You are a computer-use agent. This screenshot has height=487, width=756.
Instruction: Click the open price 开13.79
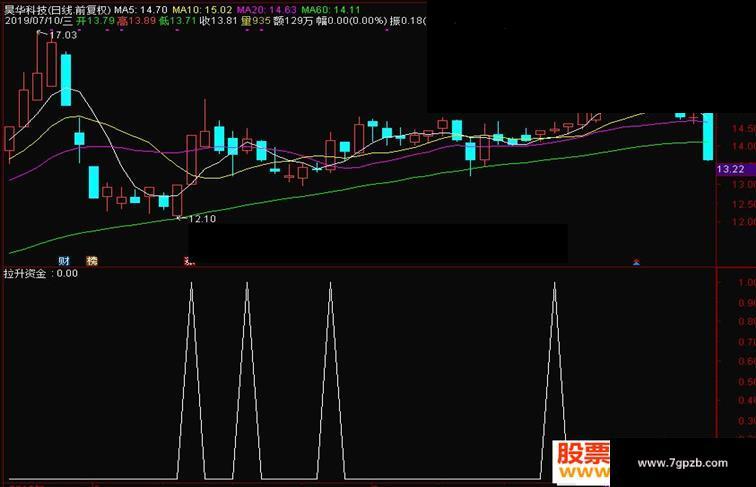pyautogui.click(x=95, y=21)
